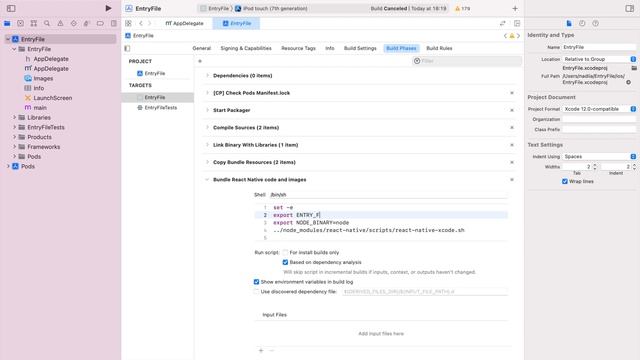Toggle the Wrap lines checkbox

[x=565, y=181]
